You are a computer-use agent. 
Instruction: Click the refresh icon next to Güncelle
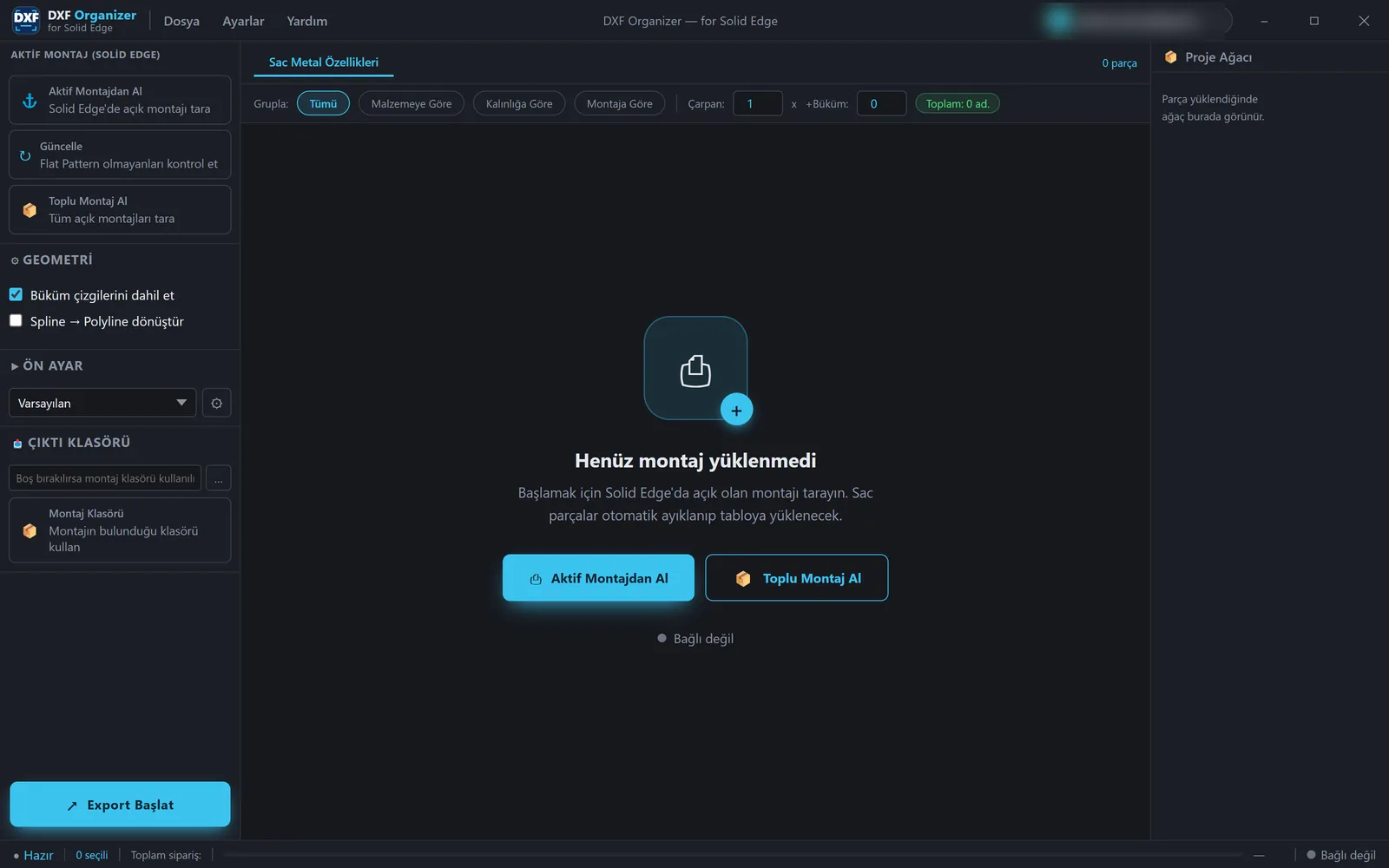point(25,155)
